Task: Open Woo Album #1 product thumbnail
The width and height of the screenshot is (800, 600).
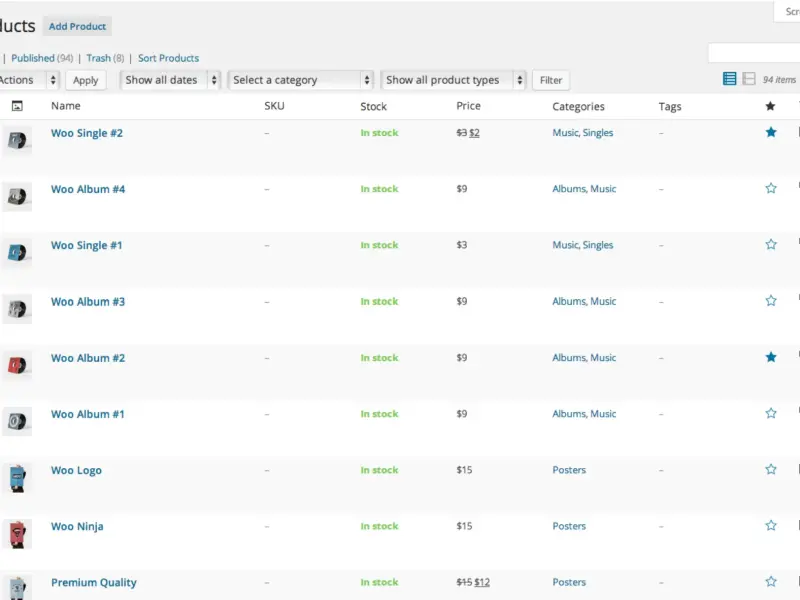Action: click(x=17, y=421)
